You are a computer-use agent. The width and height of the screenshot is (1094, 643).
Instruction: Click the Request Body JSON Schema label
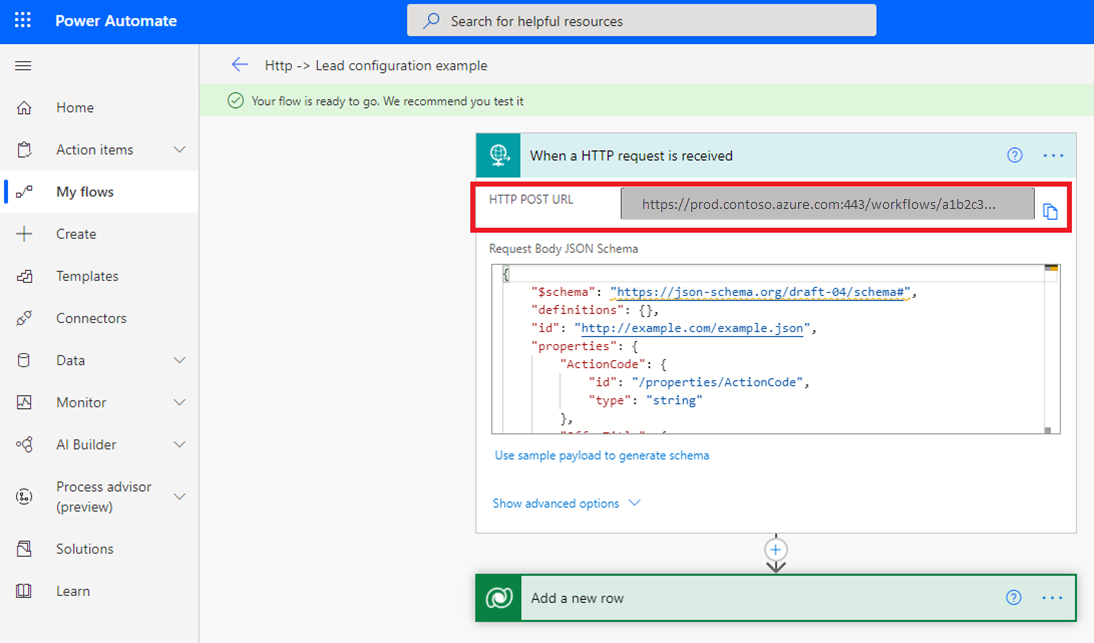[x=563, y=248]
